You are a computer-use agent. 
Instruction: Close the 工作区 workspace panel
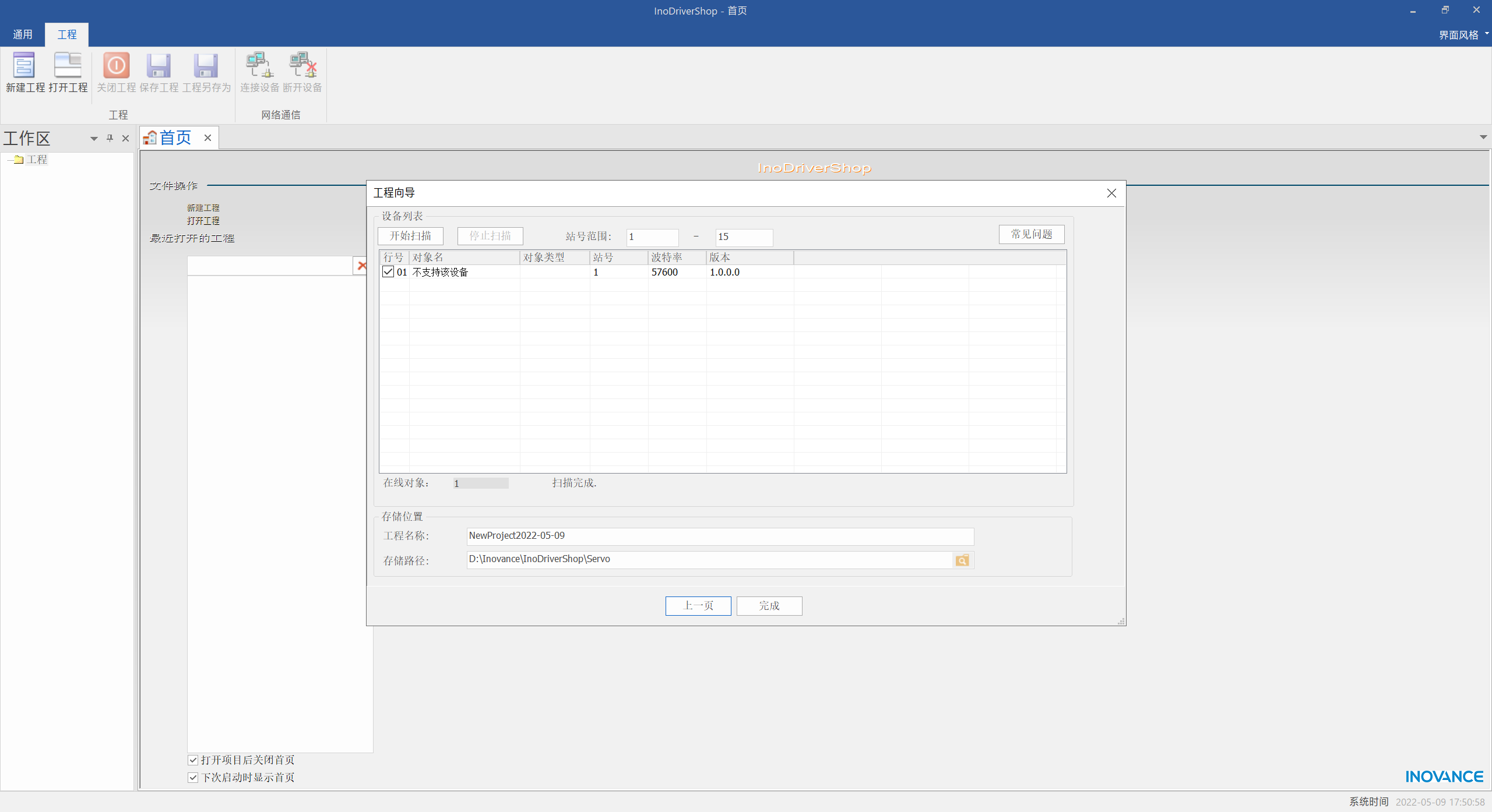coord(125,138)
